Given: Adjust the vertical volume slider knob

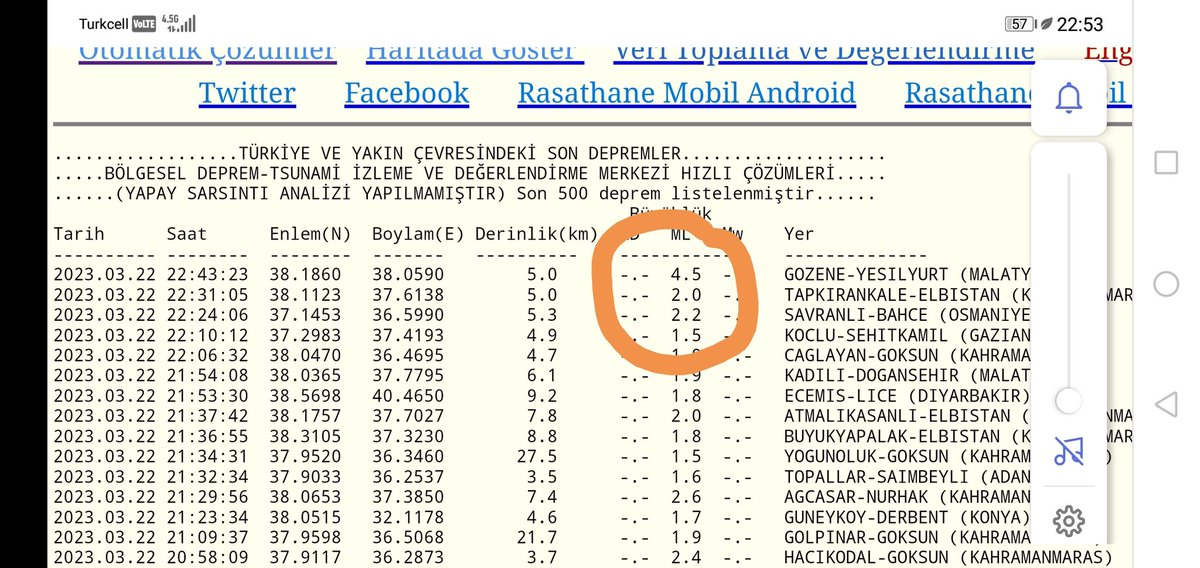Looking at the screenshot, I should 1069,402.
